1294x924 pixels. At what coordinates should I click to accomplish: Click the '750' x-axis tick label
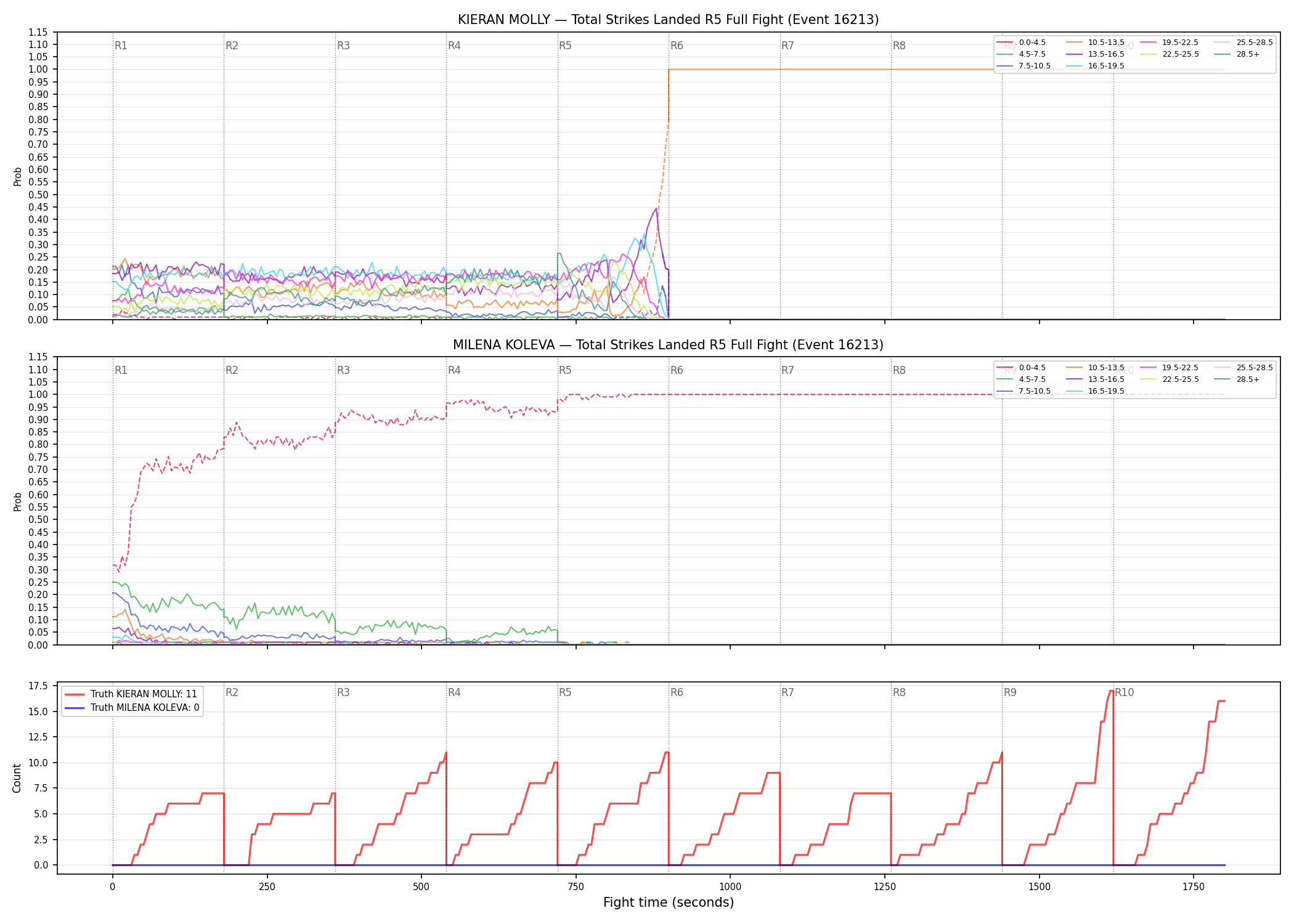pos(576,887)
